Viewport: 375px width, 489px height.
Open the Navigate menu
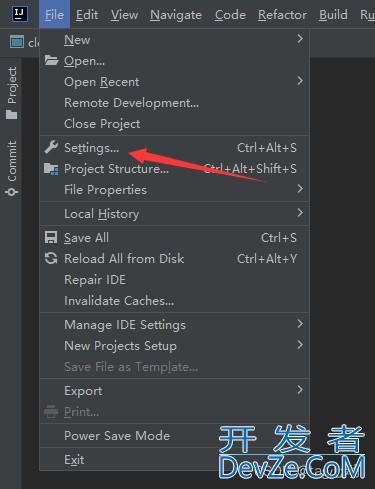176,15
